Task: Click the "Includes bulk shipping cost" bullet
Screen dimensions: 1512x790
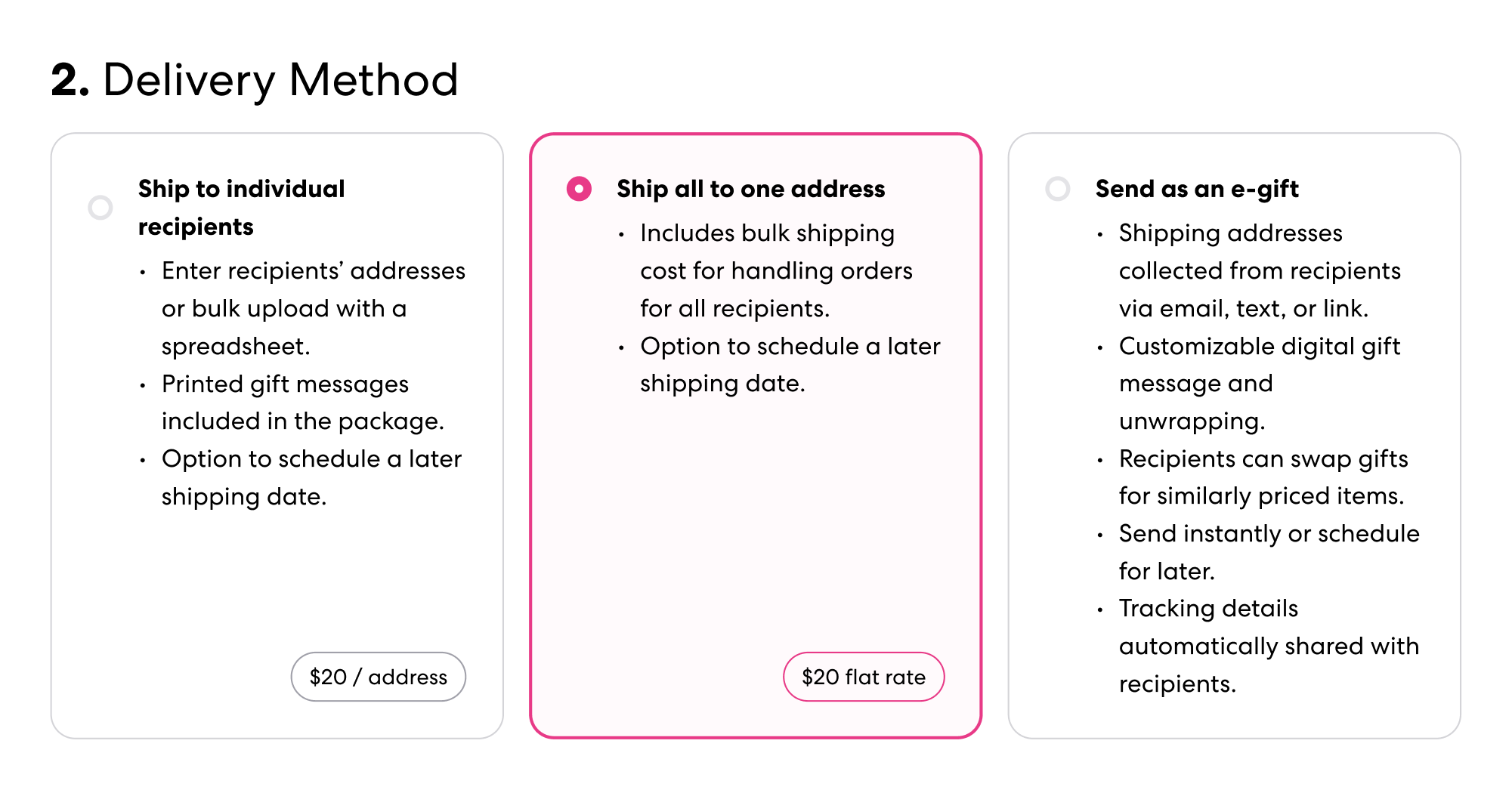Action: click(775, 270)
